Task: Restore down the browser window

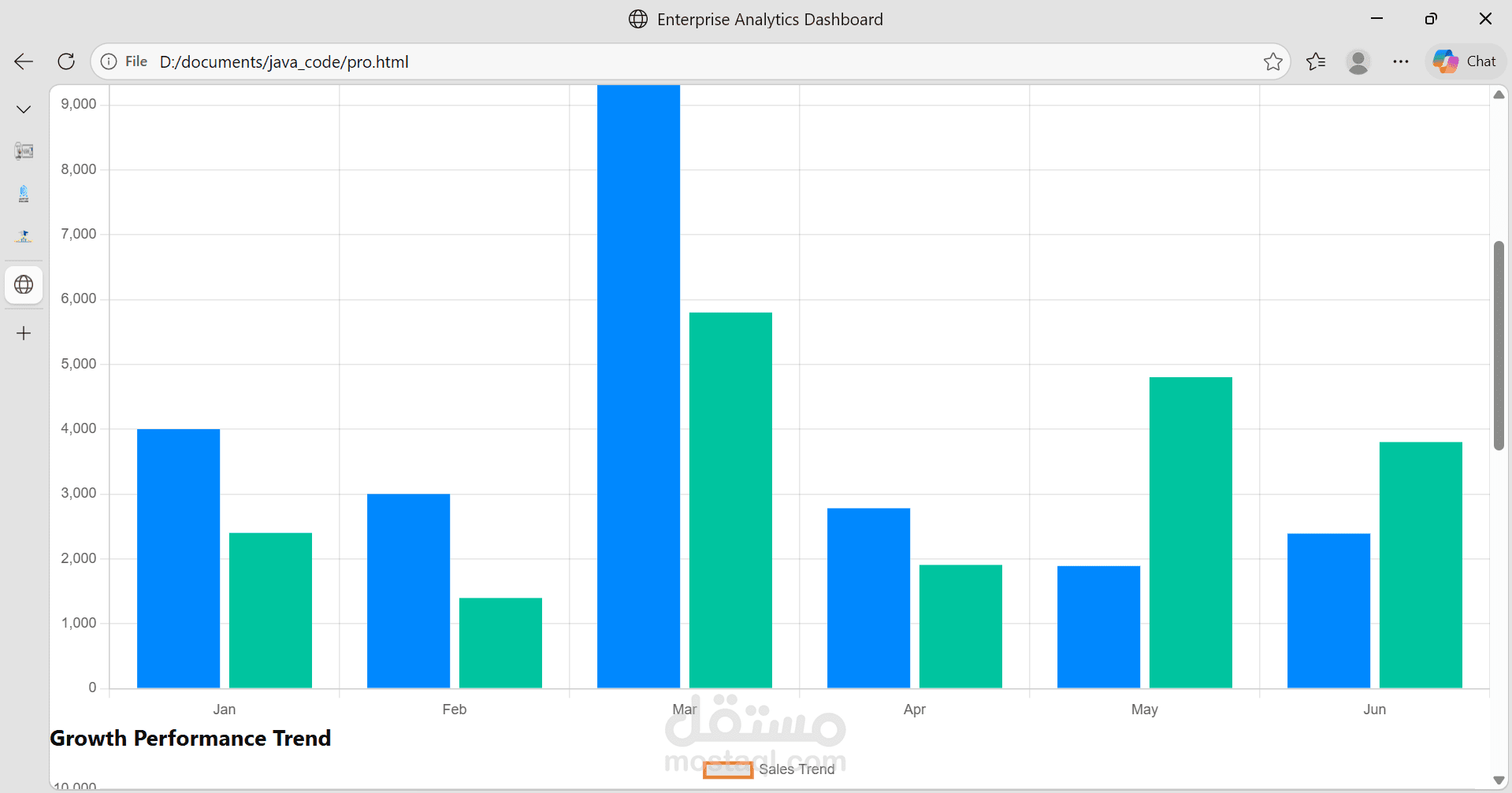Action: 1431,19
